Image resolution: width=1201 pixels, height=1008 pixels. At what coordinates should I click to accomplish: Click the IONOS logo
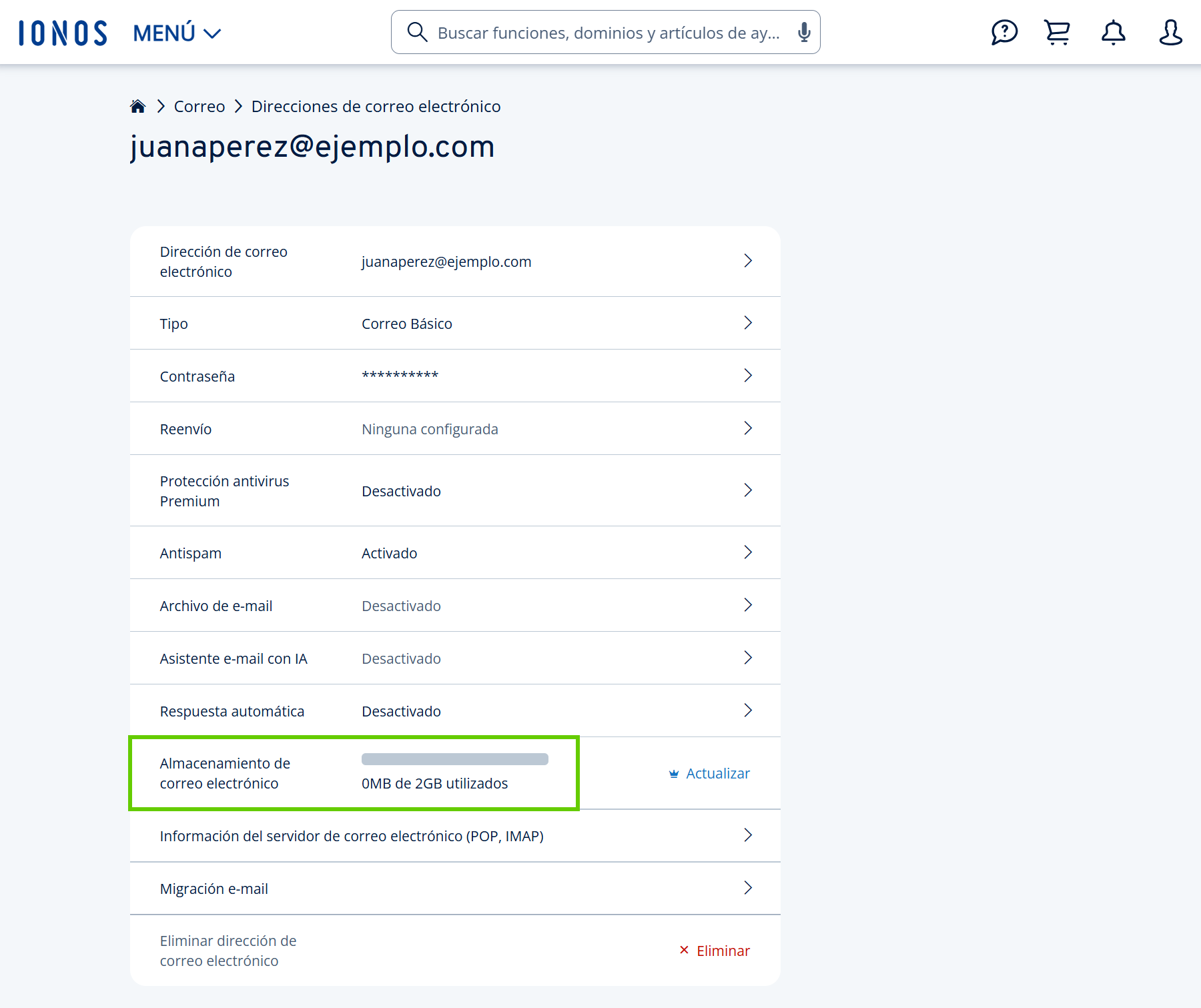[63, 33]
